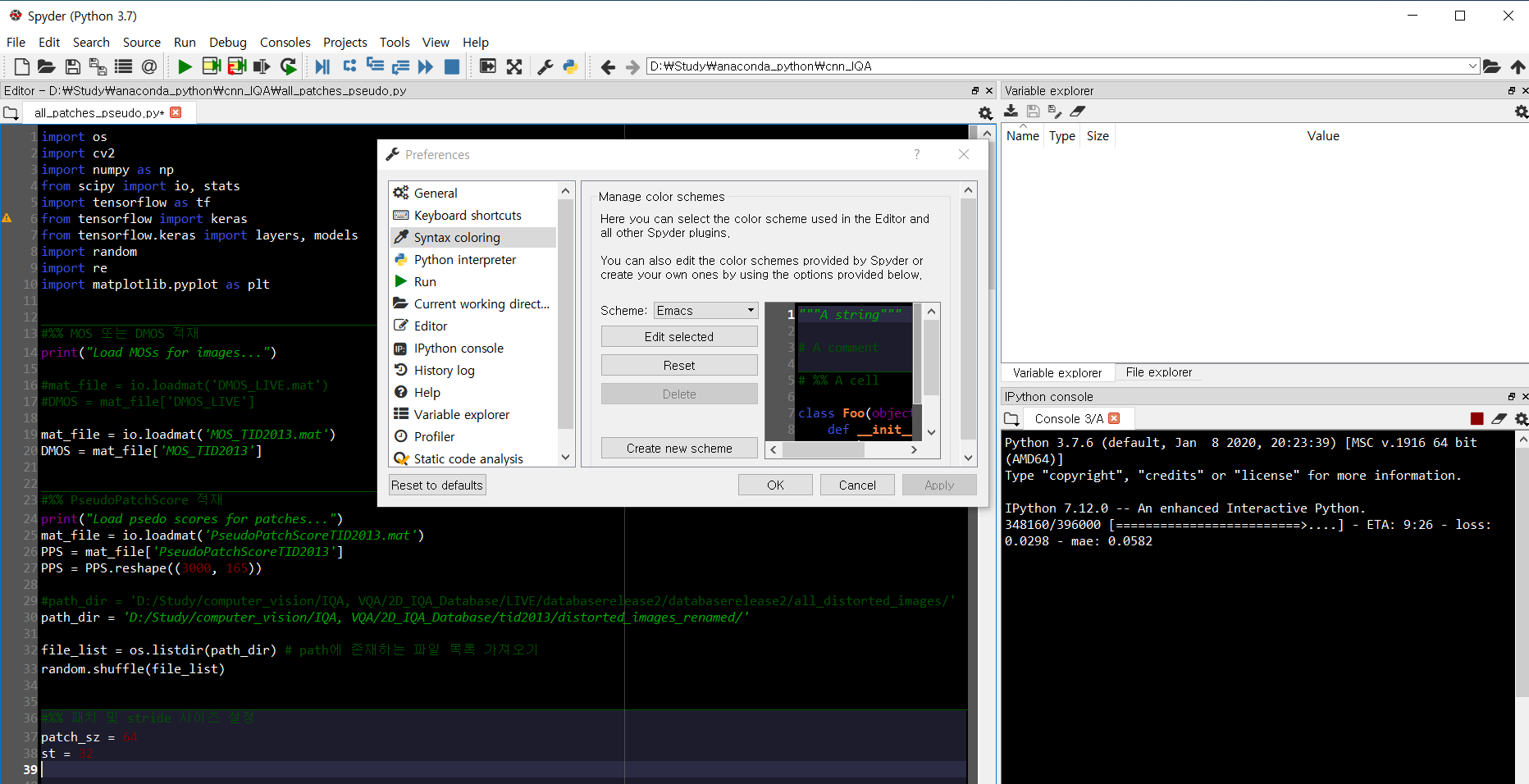The image size is (1529, 784).
Task: Change to parent directory up arrow
Action: click(x=1518, y=66)
